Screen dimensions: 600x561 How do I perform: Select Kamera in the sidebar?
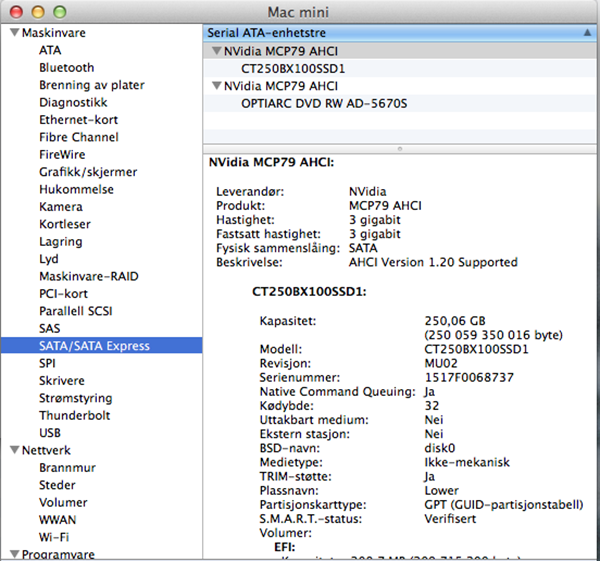[x=60, y=207]
